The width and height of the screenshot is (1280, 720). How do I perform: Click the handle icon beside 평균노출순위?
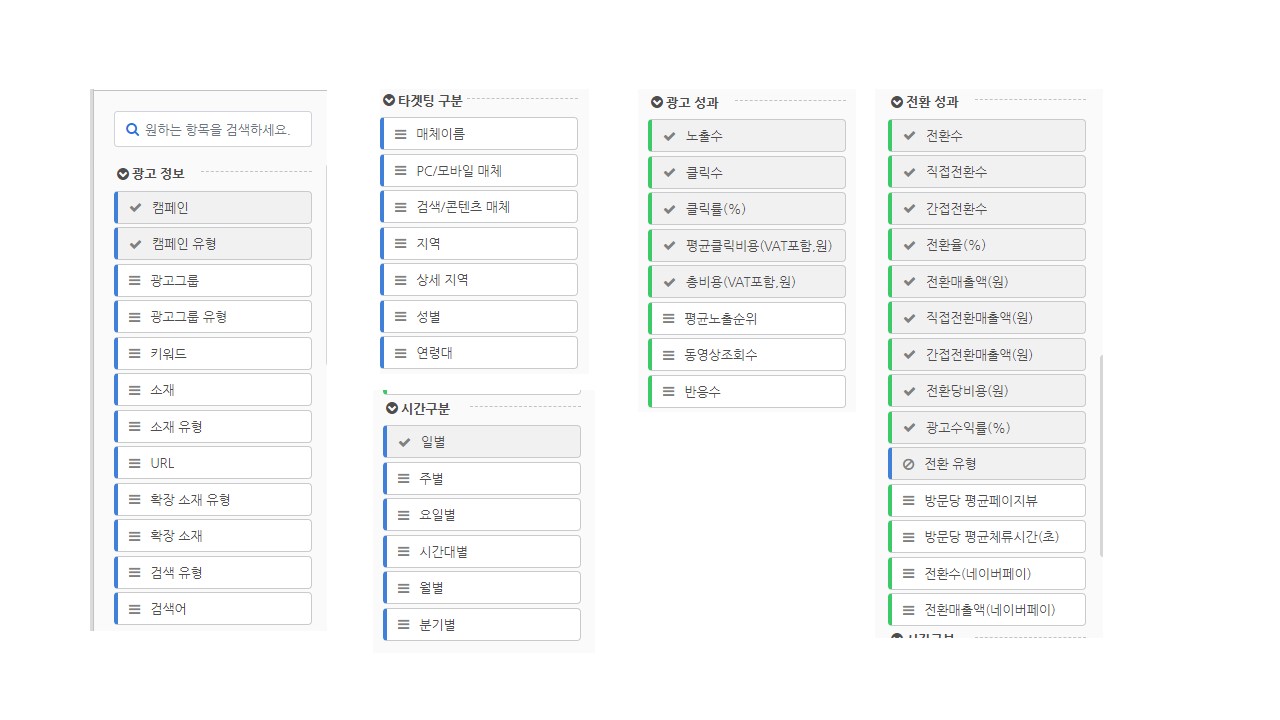[669, 319]
